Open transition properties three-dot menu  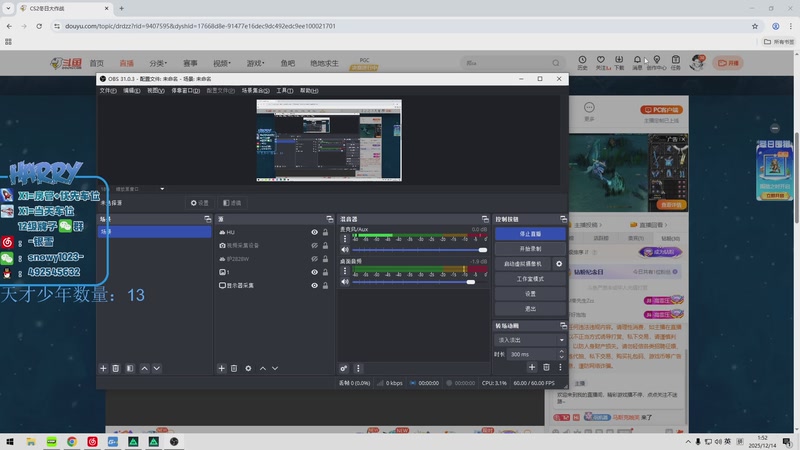tap(560, 367)
